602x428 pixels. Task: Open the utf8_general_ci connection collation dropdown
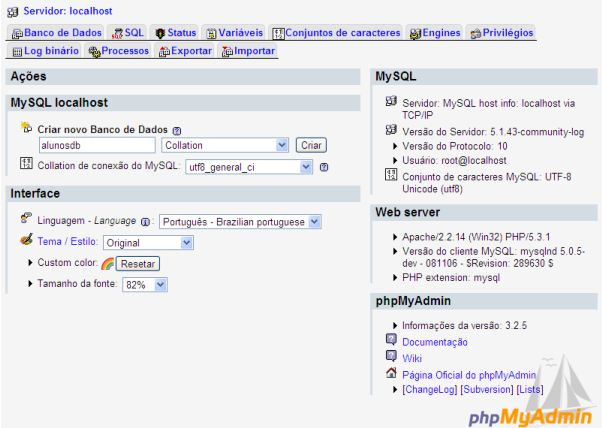pyautogui.click(x=249, y=167)
